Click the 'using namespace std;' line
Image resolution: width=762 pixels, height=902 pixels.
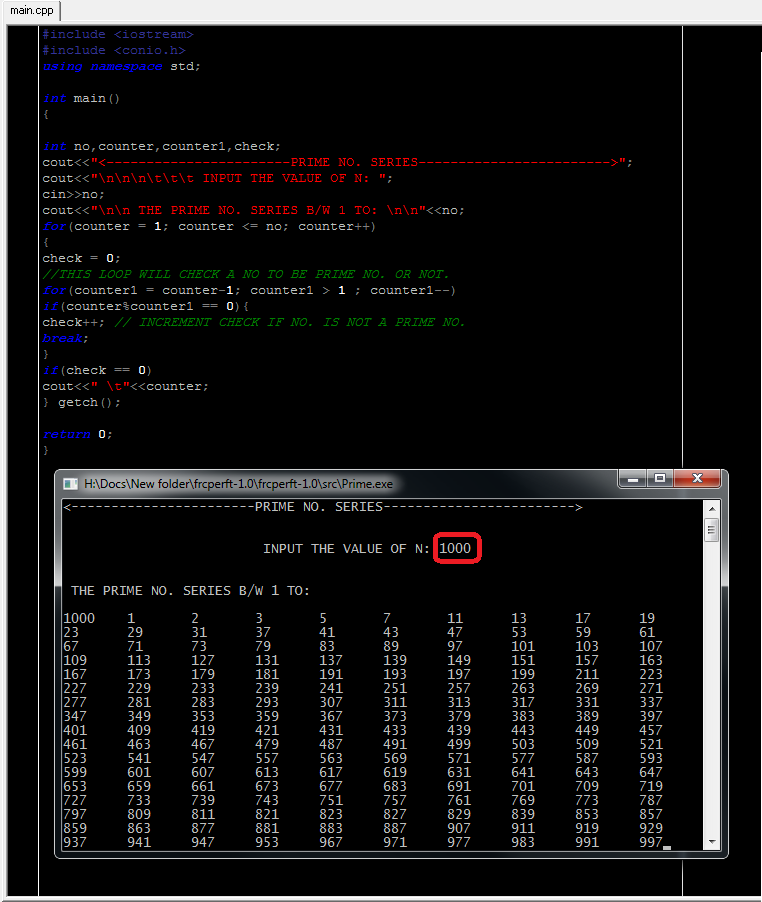tap(121, 67)
